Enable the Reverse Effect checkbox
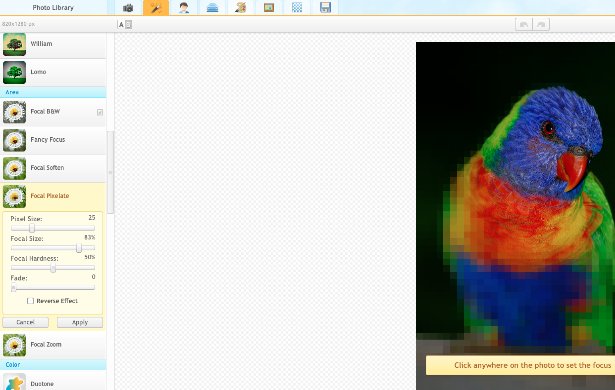Image resolution: width=615 pixels, height=390 pixels. tap(30, 301)
